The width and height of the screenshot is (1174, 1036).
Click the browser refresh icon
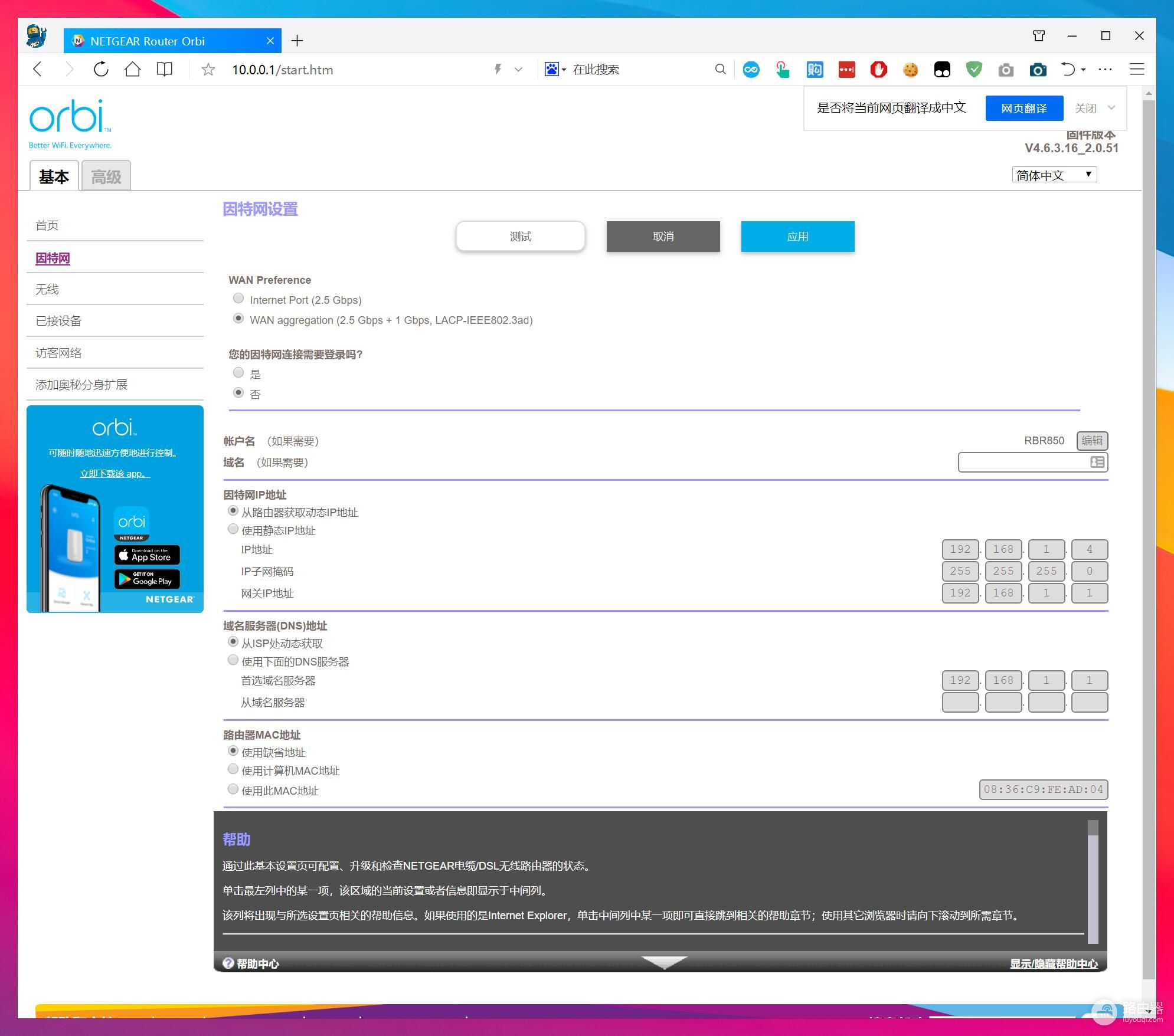pos(101,70)
